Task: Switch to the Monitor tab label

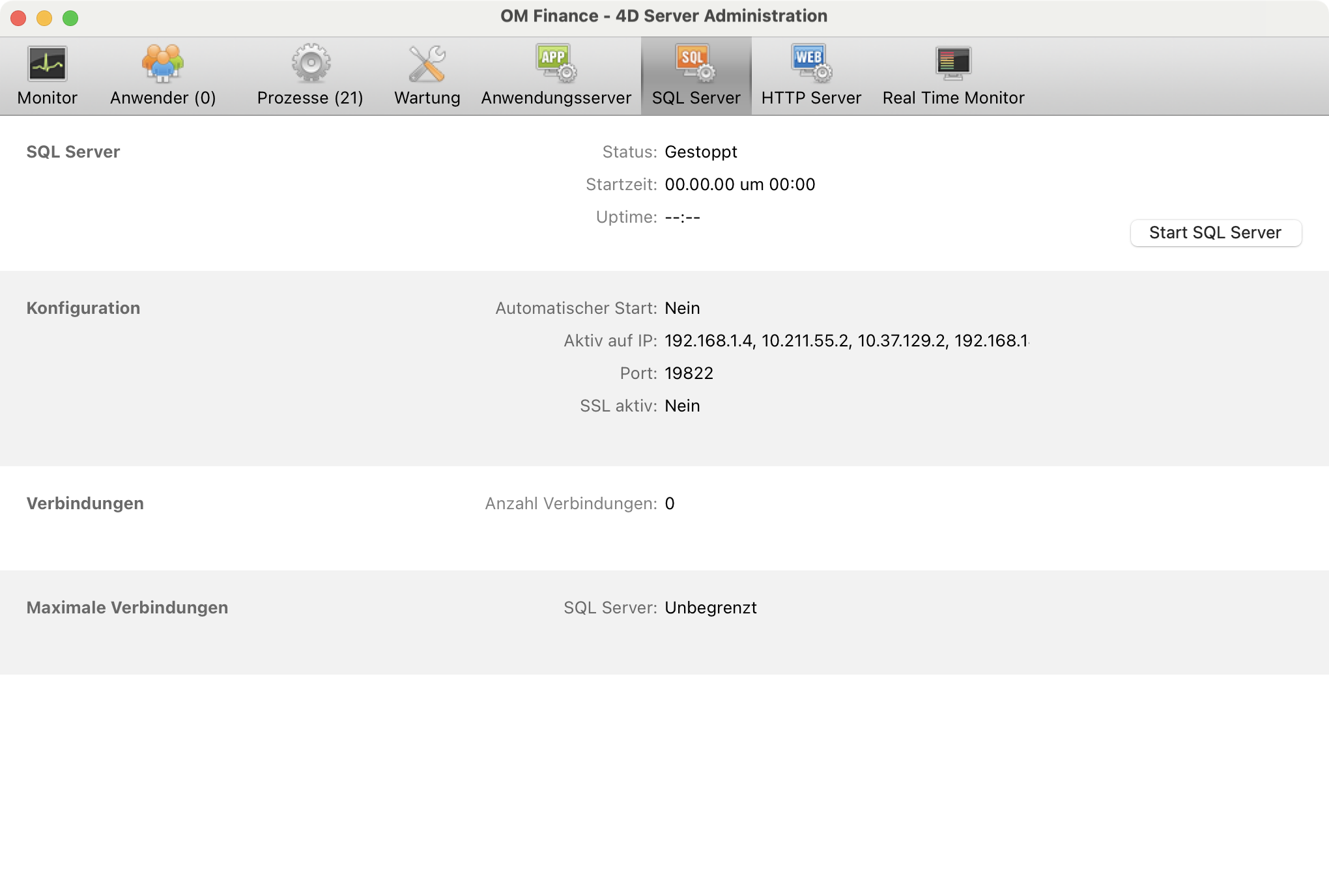Action: click(x=47, y=98)
